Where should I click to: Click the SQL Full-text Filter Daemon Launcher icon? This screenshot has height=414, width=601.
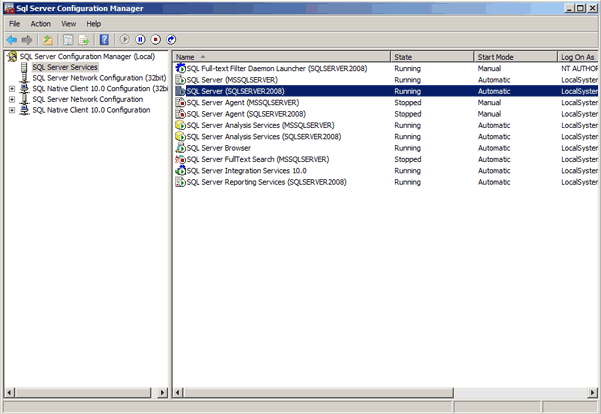point(181,68)
